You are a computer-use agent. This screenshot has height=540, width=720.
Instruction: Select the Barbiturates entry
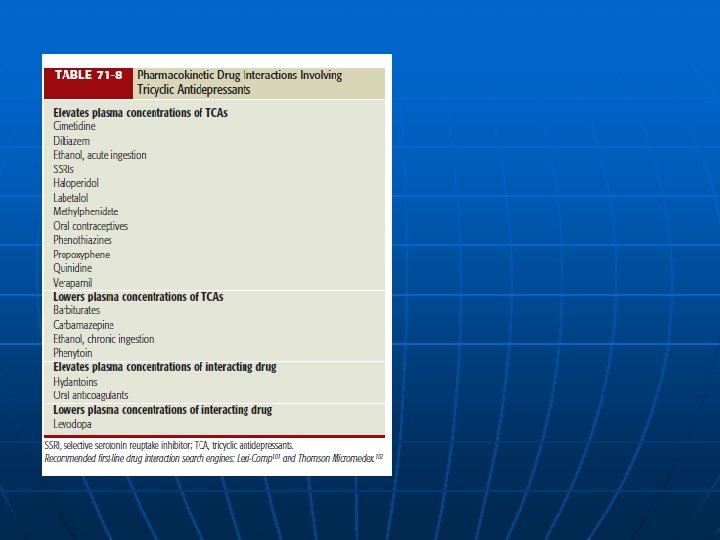tap(77, 310)
